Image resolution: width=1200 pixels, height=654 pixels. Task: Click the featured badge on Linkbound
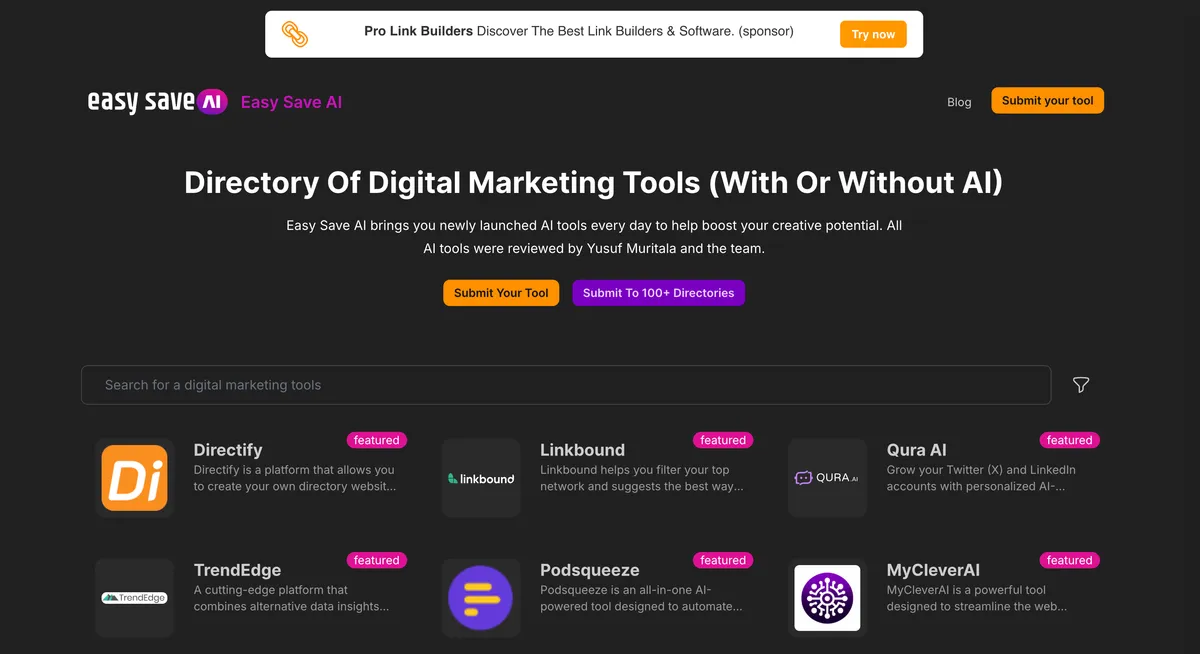(x=722, y=440)
